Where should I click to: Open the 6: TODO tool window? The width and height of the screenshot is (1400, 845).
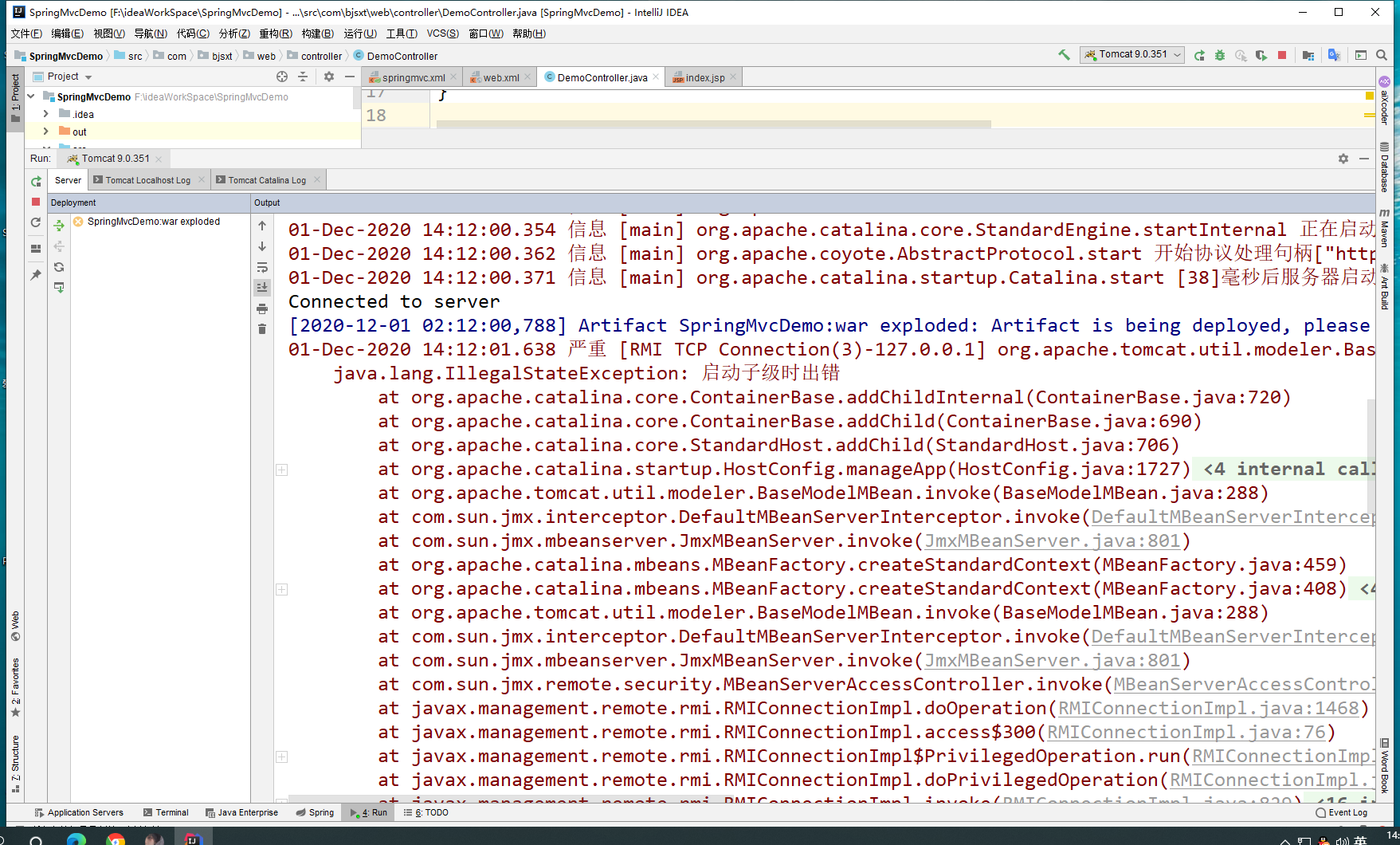coord(426,812)
